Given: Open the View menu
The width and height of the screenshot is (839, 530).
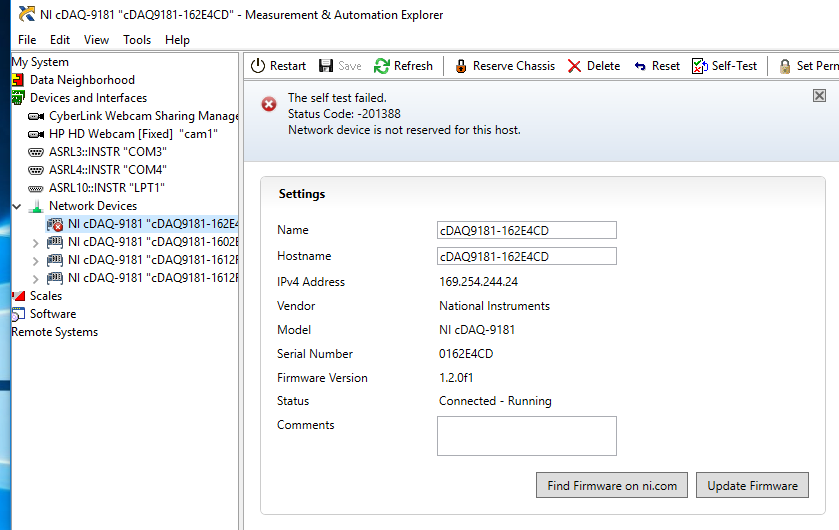Looking at the screenshot, I should click(96, 40).
